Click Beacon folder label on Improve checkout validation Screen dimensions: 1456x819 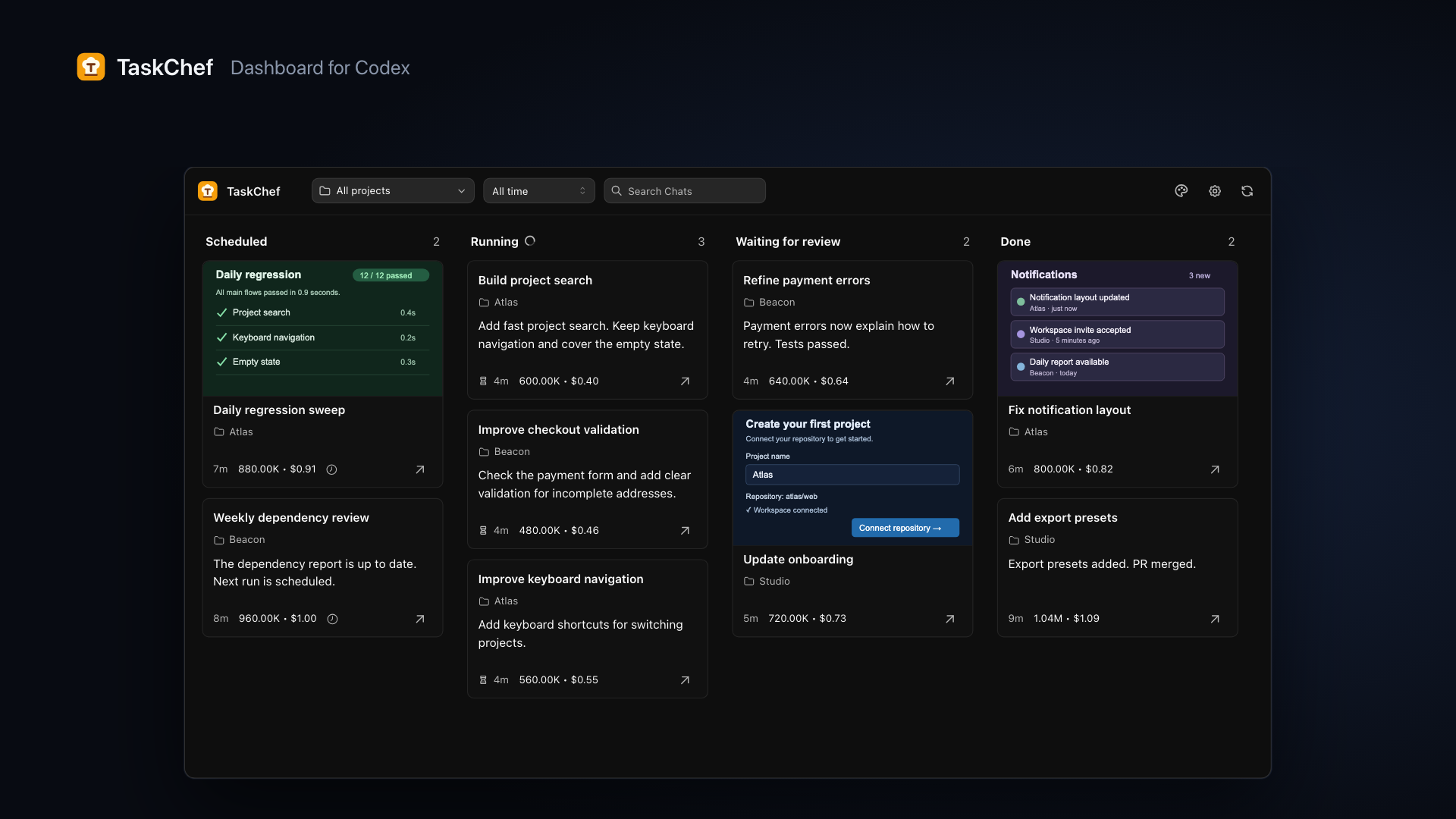[x=504, y=452]
